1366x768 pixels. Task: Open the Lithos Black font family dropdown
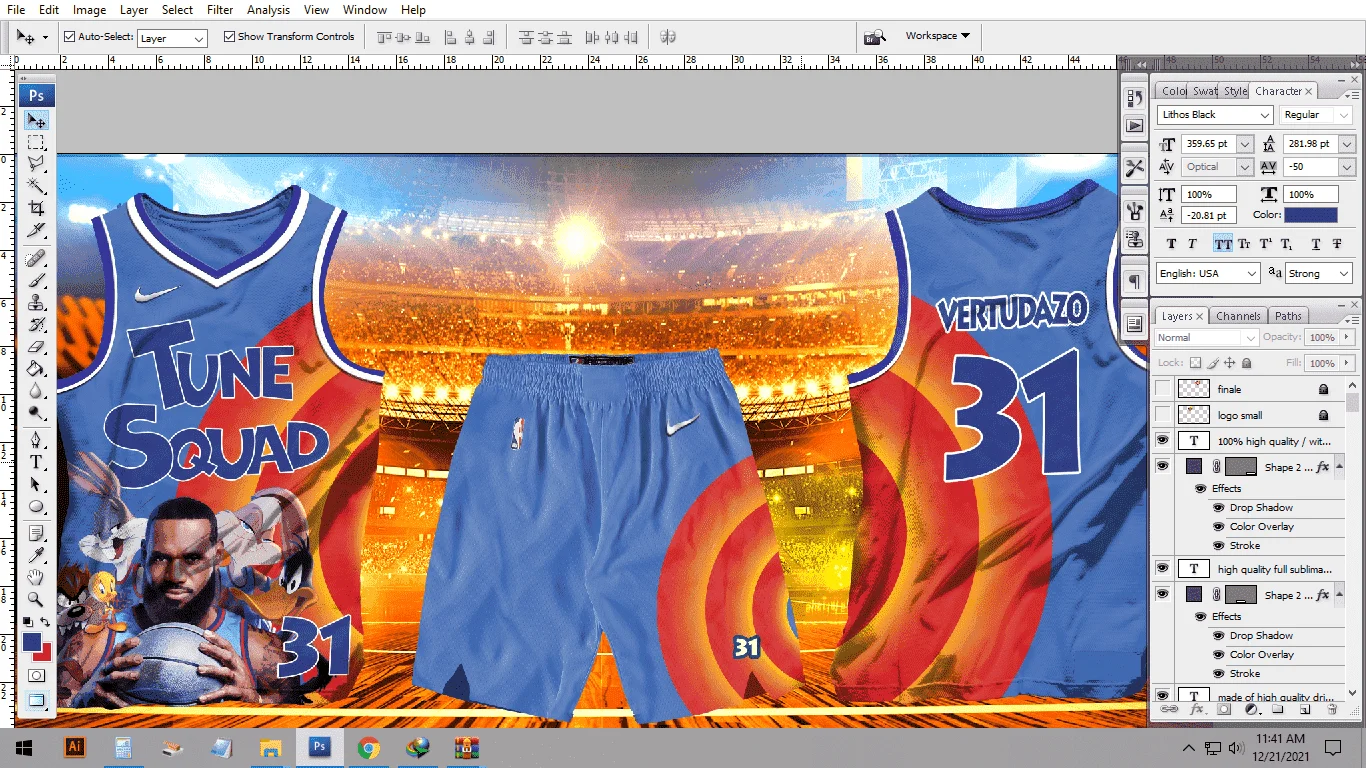click(1265, 115)
